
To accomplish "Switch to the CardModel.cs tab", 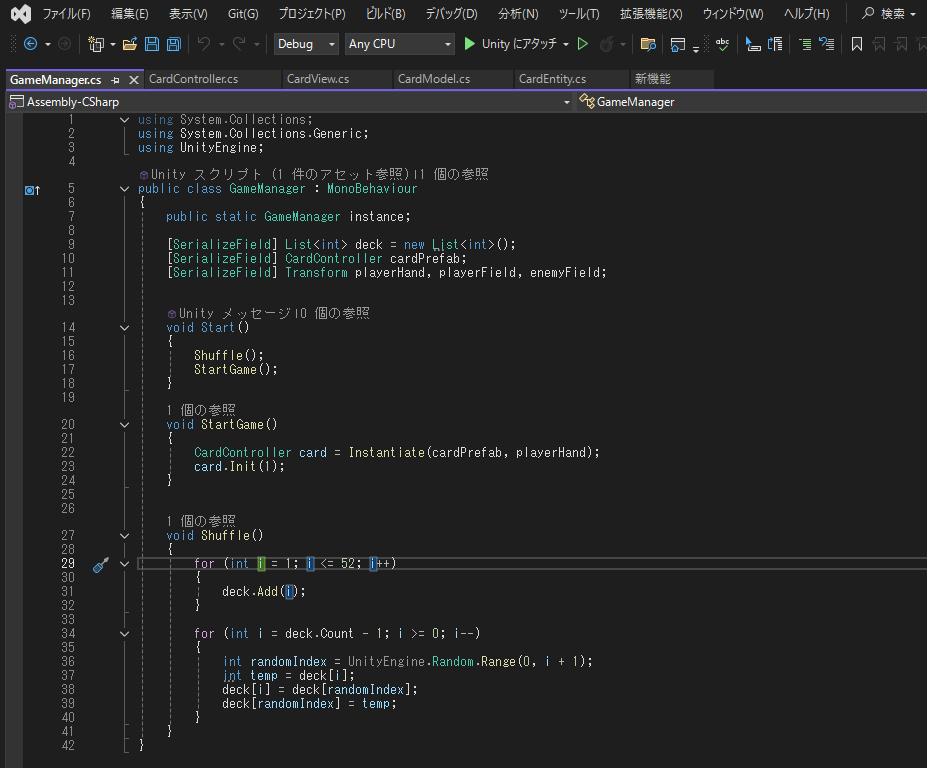I will pyautogui.click(x=436, y=78).
